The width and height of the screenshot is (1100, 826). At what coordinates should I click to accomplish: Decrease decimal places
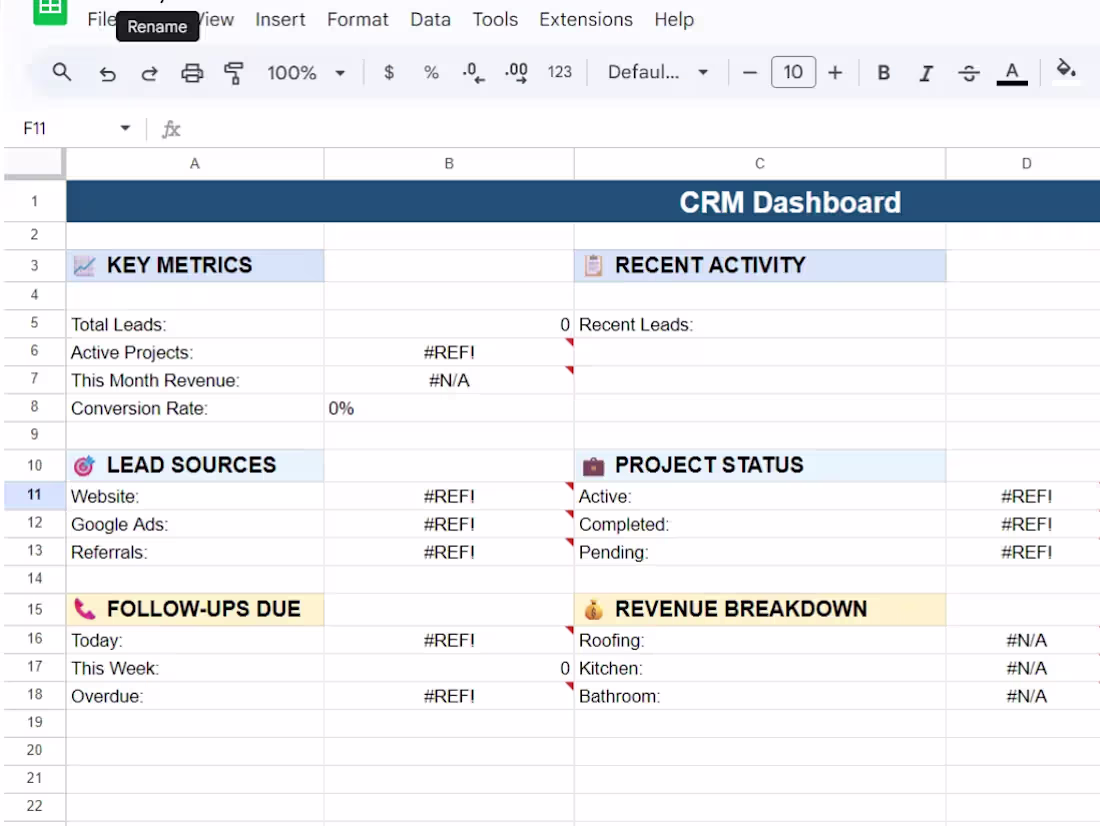click(x=474, y=72)
